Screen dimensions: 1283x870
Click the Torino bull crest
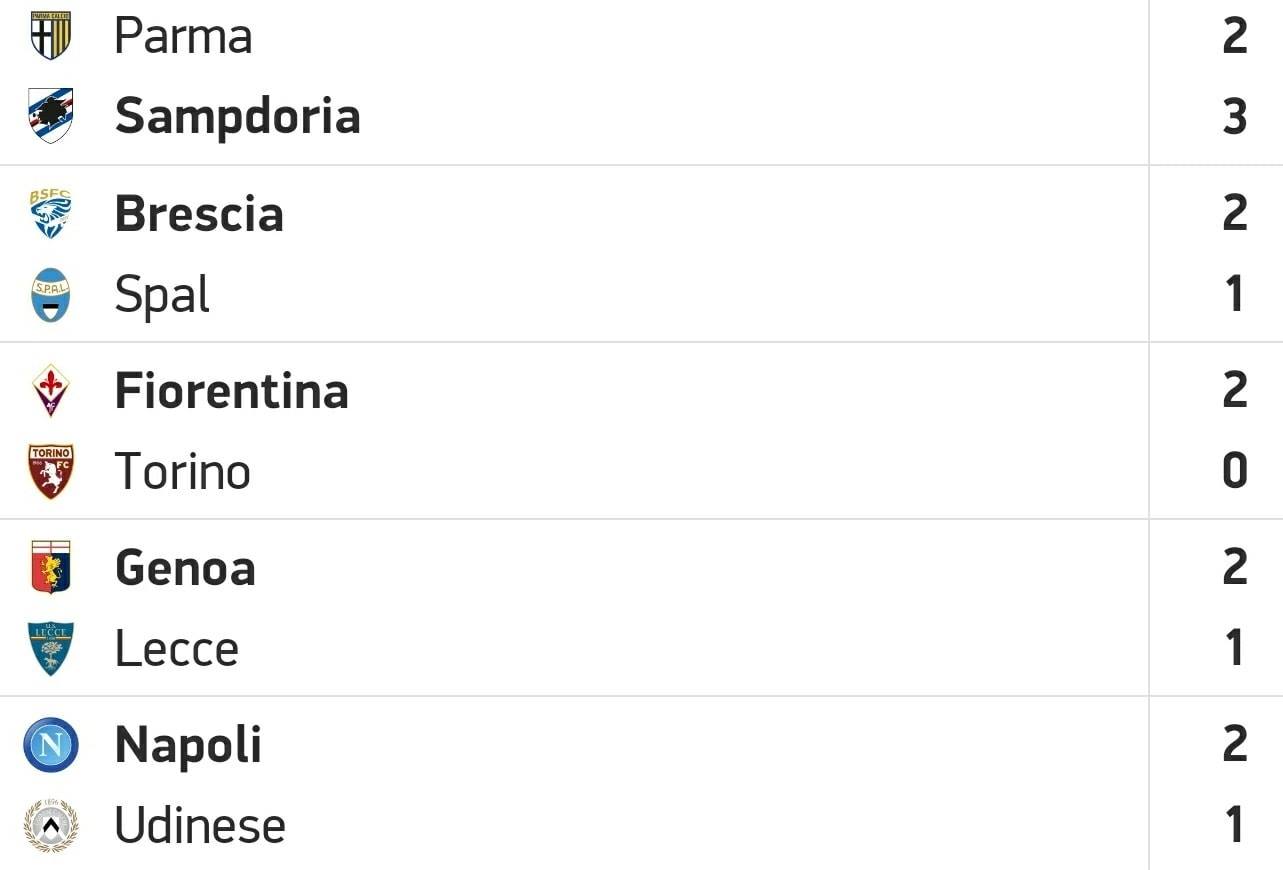[x=51, y=471]
